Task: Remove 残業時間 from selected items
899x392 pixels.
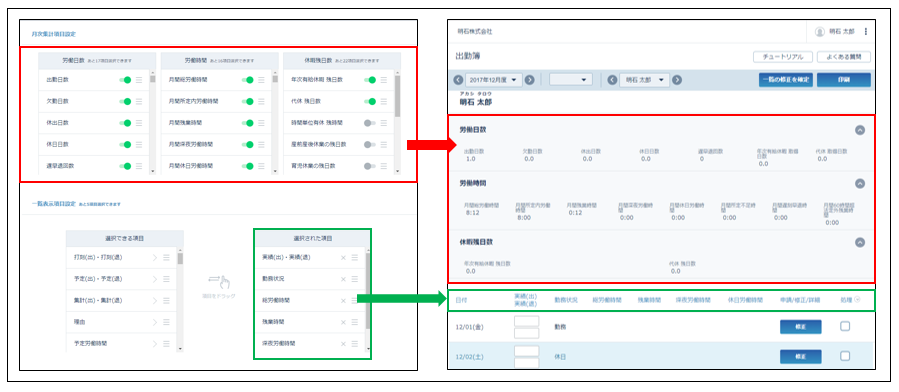Action: 343,322
